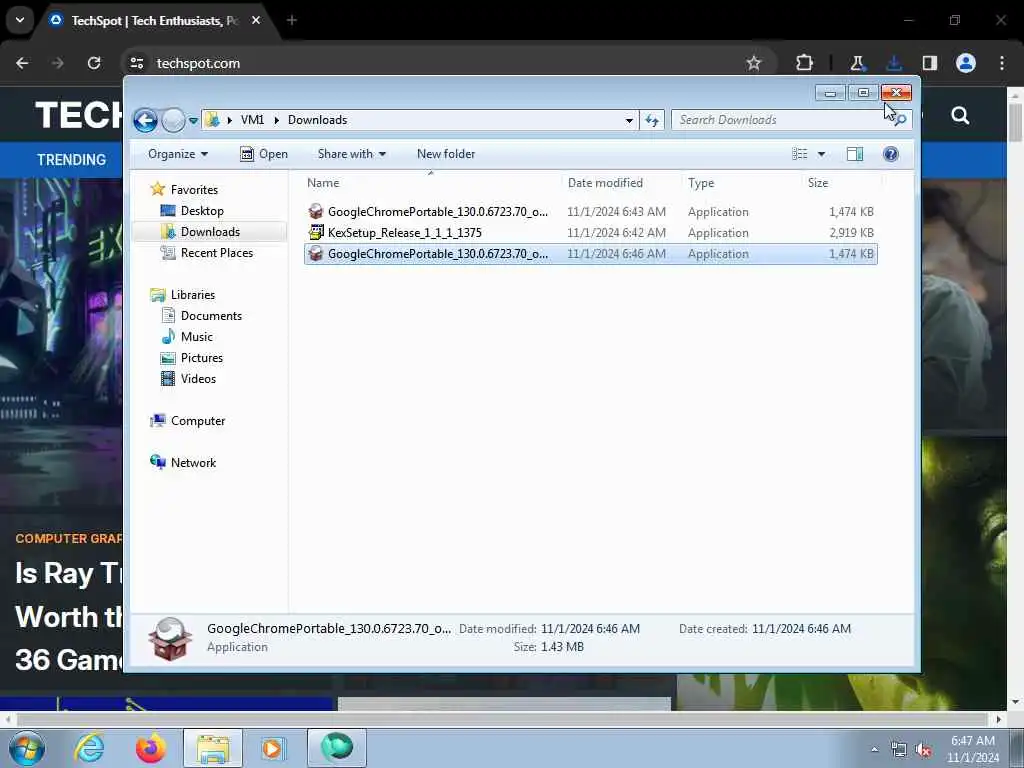Image resolution: width=1024 pixels, height=768 pixels.
Task: Click New folder button
Action: pos(446,154)
